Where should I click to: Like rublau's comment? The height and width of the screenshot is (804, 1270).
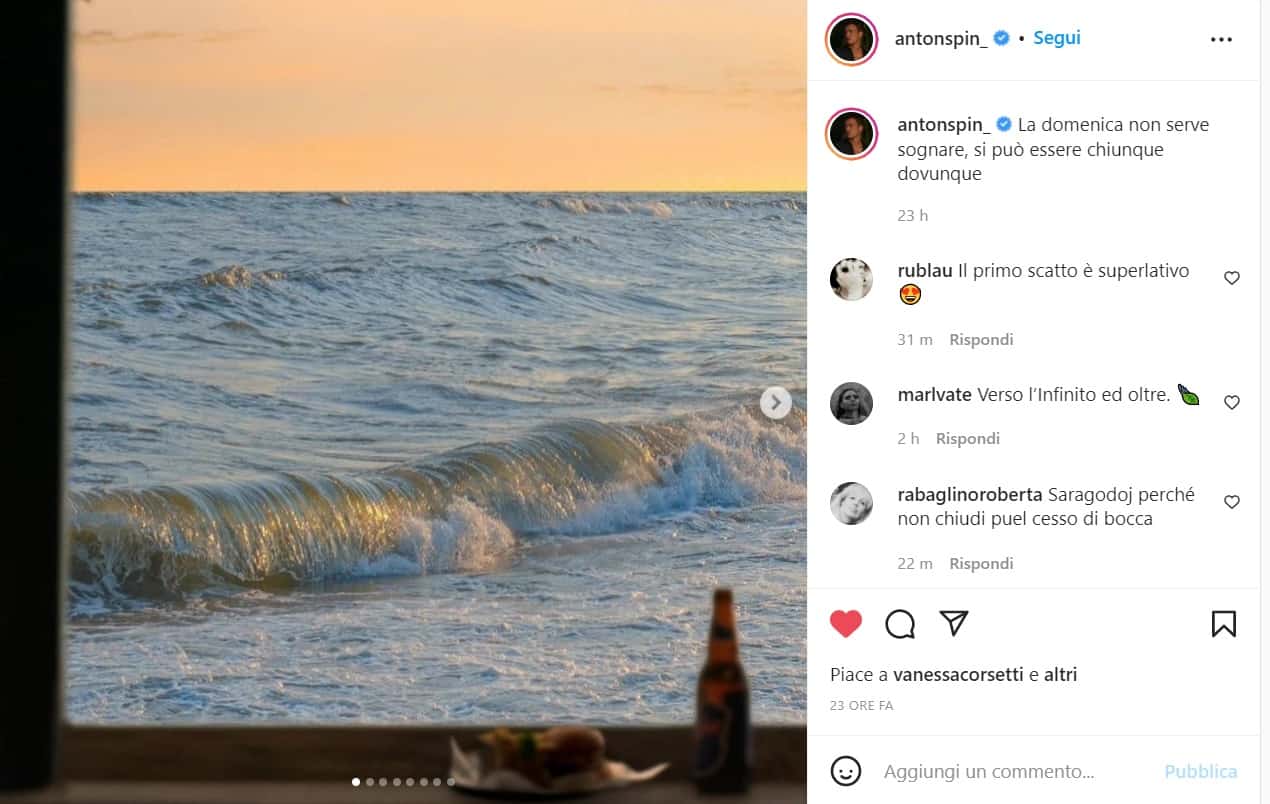(x=1232, y=278)
